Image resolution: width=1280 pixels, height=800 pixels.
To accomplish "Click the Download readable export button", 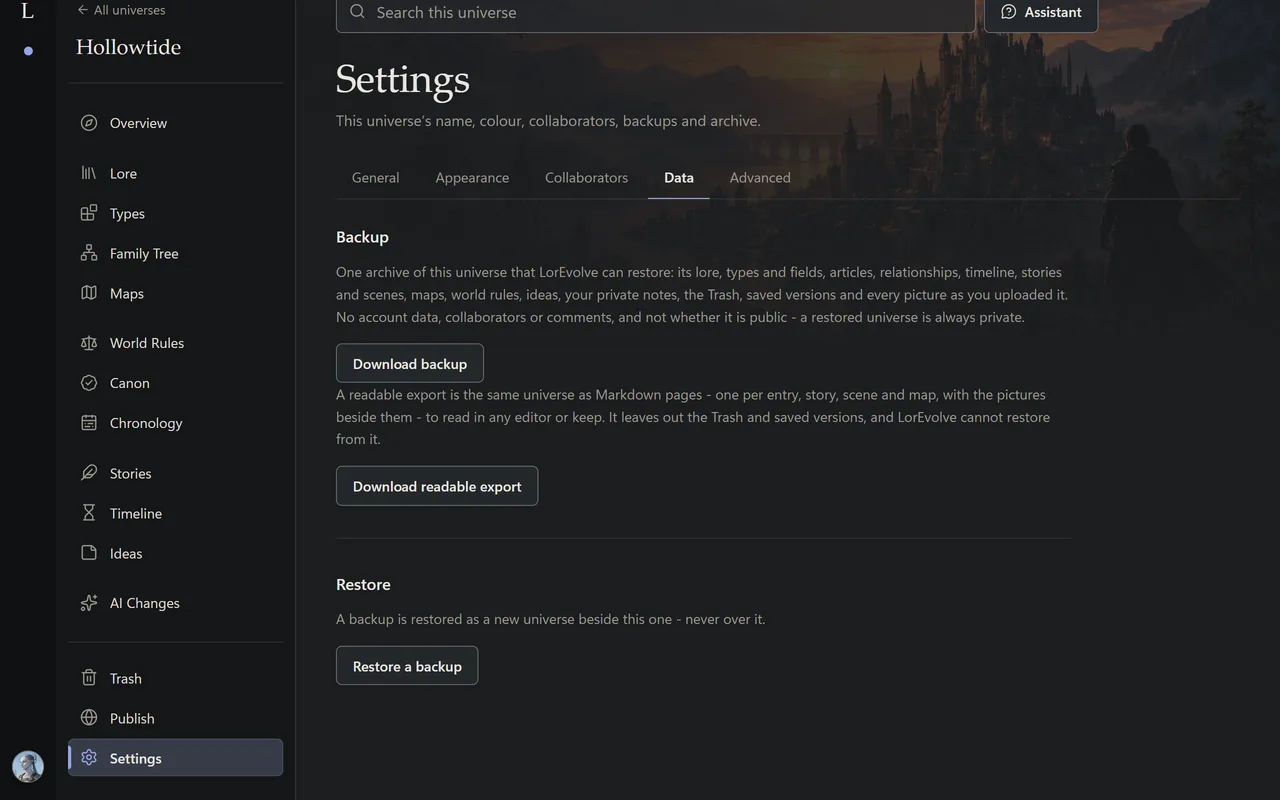I will [437, 486].
